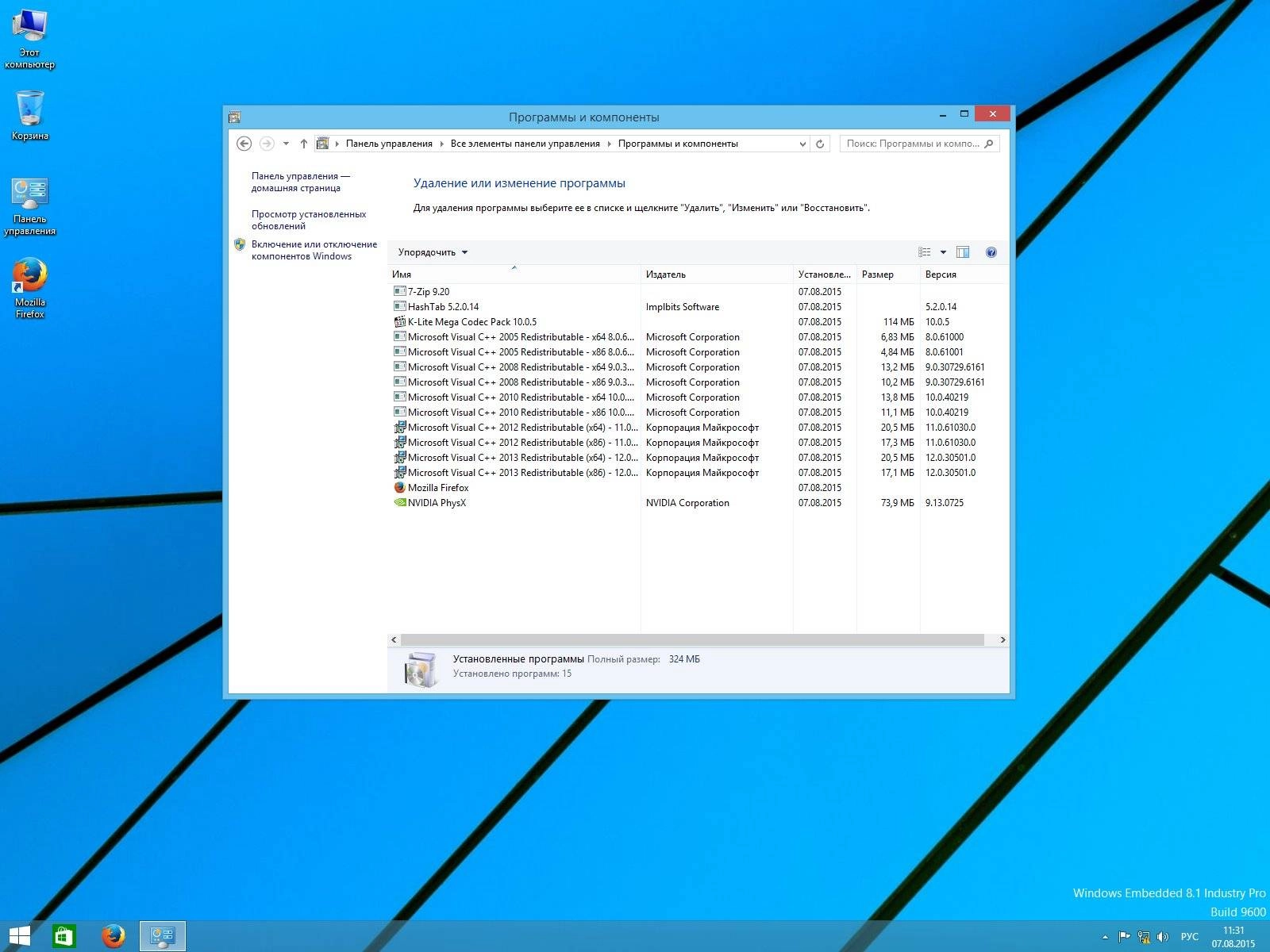Screen dimensions: 1270x952
Task: Select the Mozilla Firefox desktop shortcut
Action: pos(29,288)
